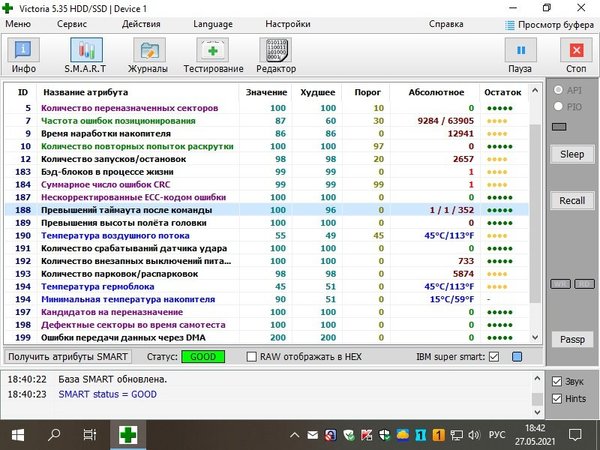The height and width of the screenshot is (450, 600).
Task: Click the blue swatch beside IBM super smart
Action: (x=517, y=357)
